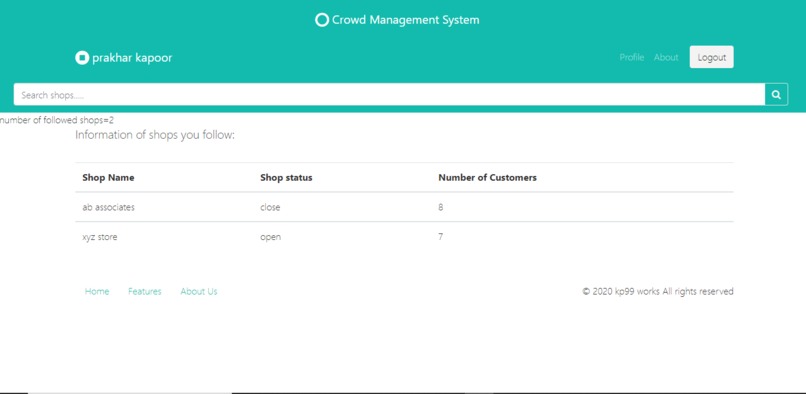Click the Crowd Management System title
Image resolution: width=806 pixels, height=394 pixels.
pyautogui.click(x=406, y=20)
